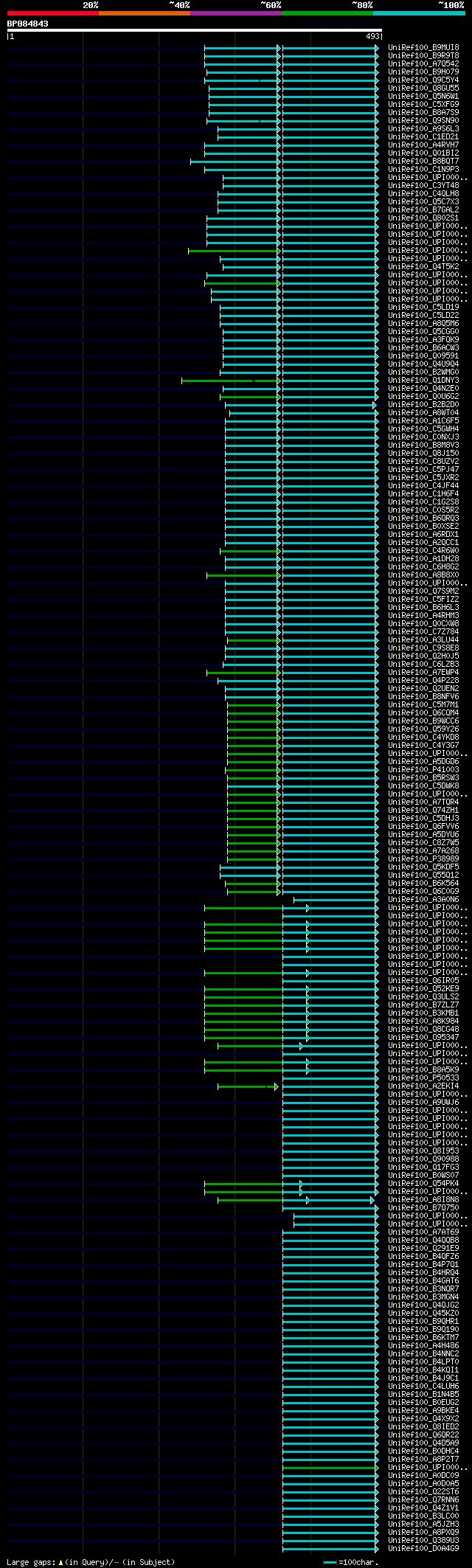Image resolution: width=472 pixels, height=1568 pixels.
Task: Click hit label UniRef100_Q802S1
Action: tap(423, 218)
